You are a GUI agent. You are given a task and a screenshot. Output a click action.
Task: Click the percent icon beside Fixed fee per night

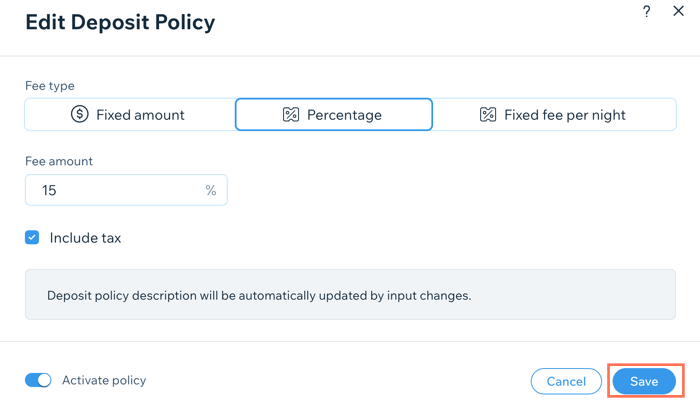[488, 115]
